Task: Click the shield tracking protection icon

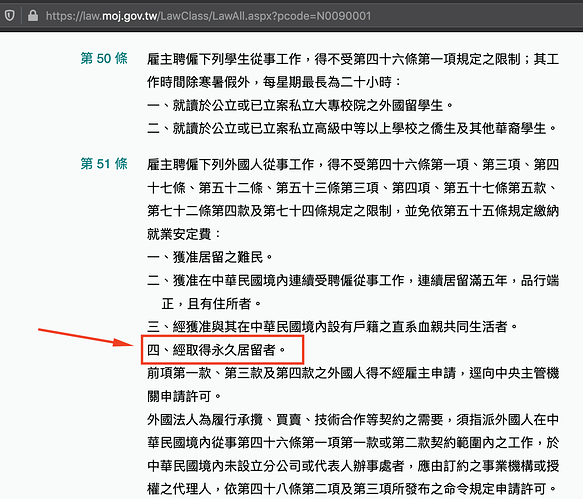Action: (10, 16)
